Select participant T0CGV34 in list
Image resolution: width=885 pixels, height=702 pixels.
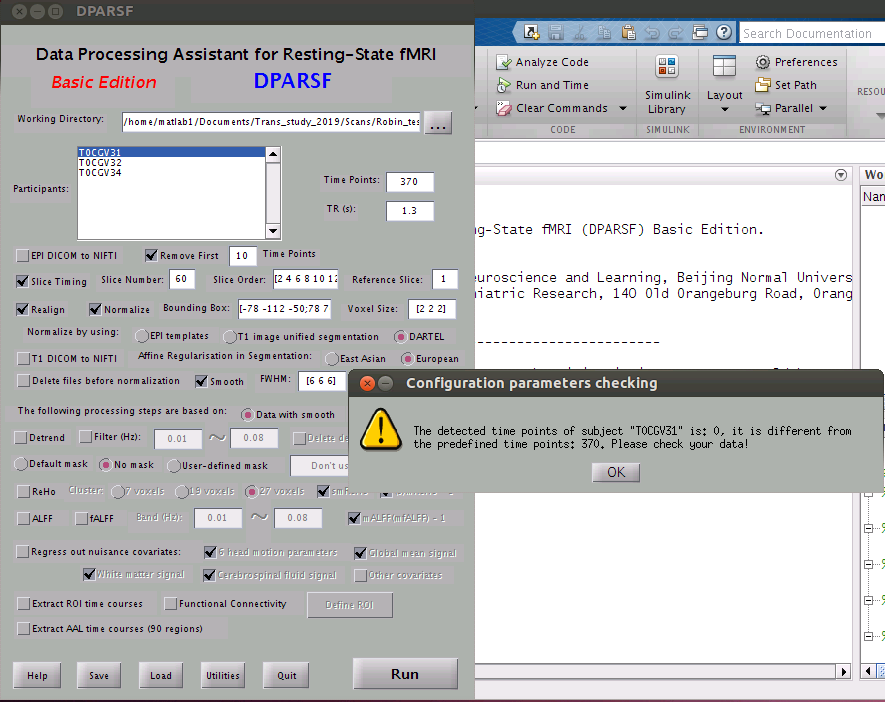coord(172,173)
